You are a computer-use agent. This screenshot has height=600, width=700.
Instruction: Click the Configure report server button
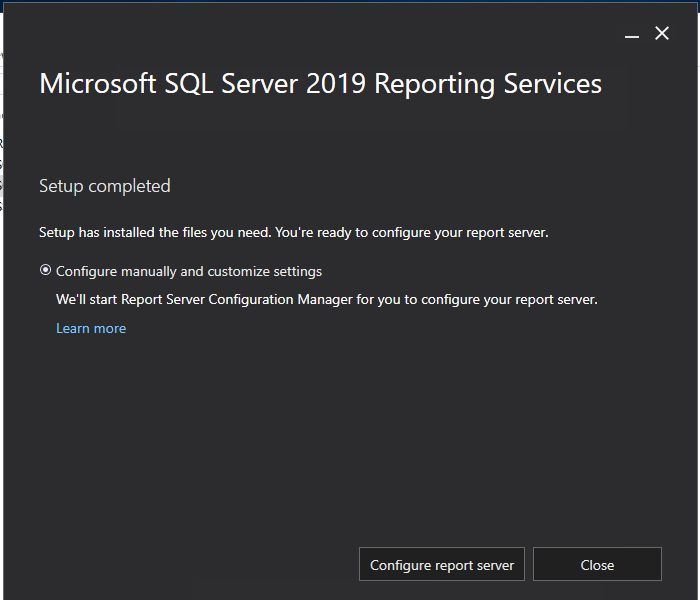click(x=441, y=565)
